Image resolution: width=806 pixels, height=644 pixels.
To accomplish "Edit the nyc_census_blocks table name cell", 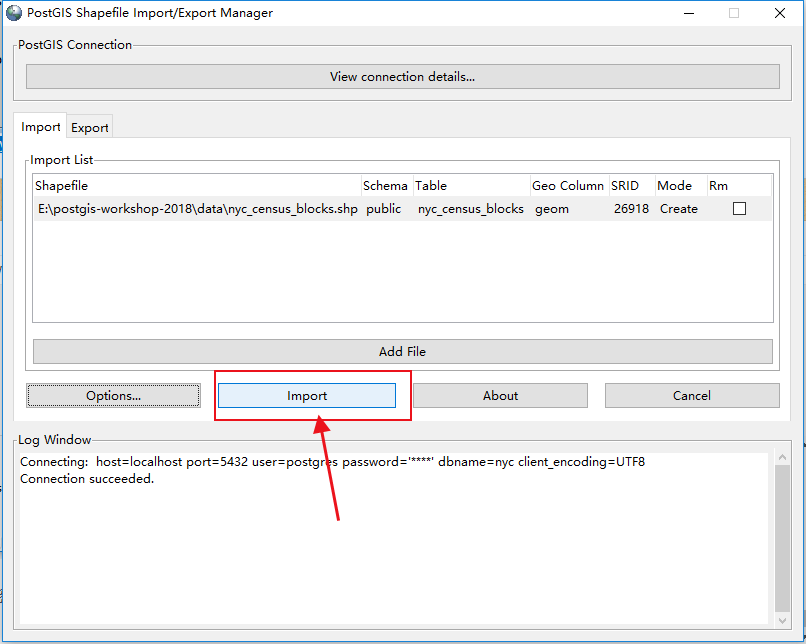I will pos(470,209).
